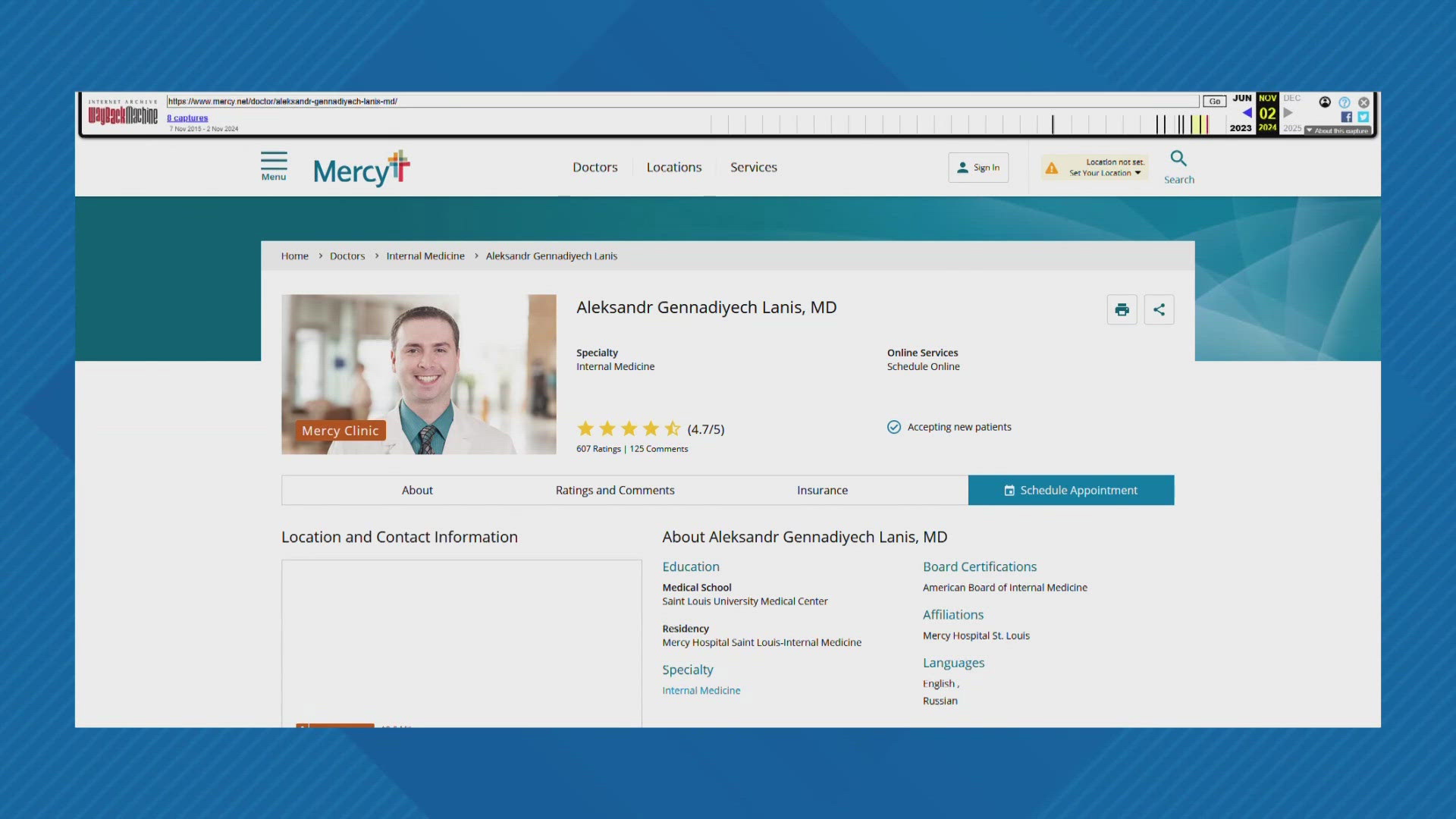Switch to Ratings and Comments tab
This screenshot has height=819, width=1456.
click(x=615, y=491)
